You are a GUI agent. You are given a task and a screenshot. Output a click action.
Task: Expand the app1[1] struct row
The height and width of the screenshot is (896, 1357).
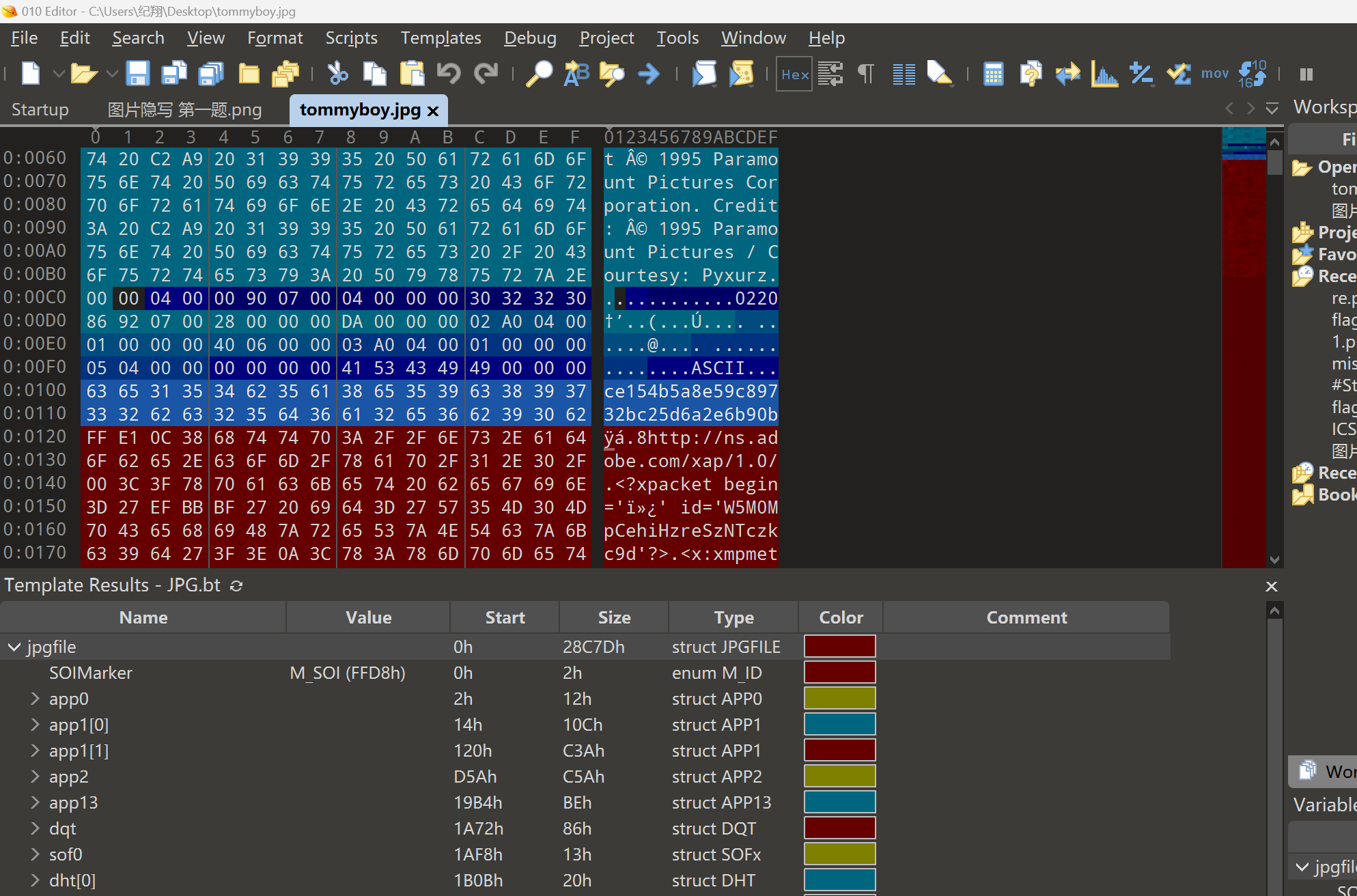tap(35, 751)
